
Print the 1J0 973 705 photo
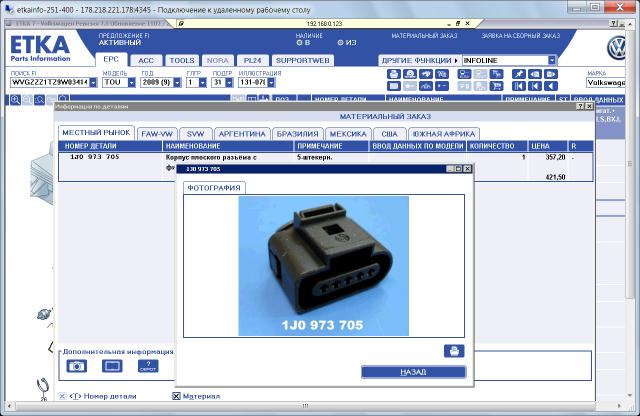tap(454, 351)
